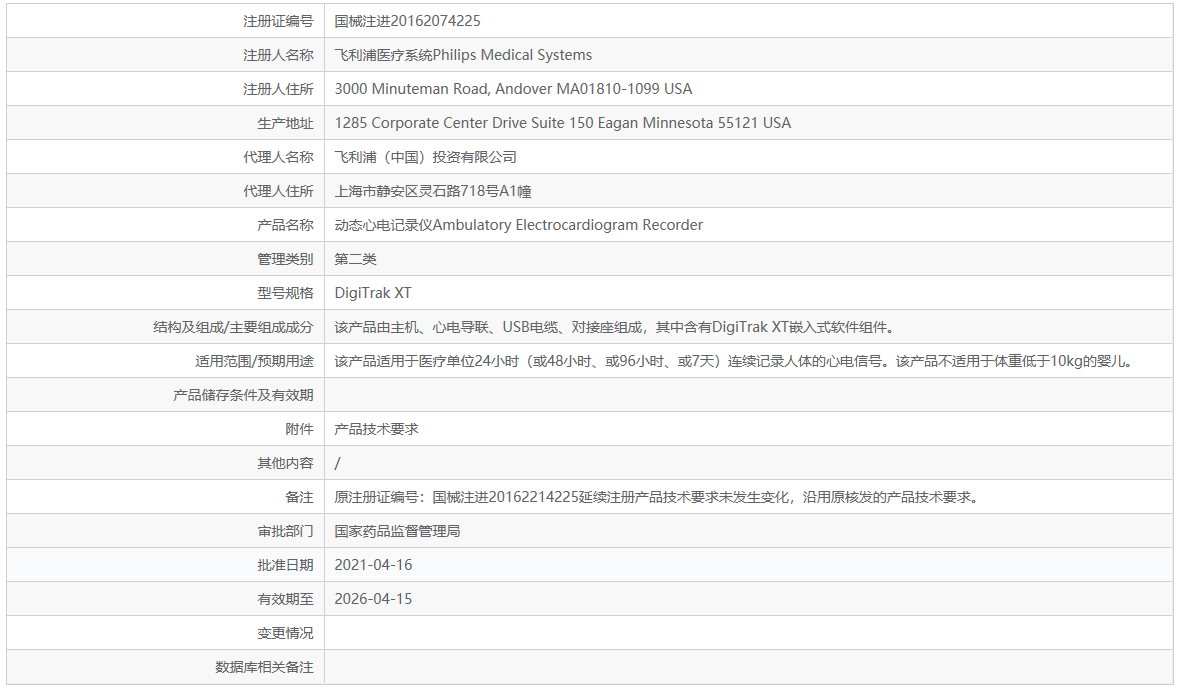This screenshot has width=1179, height=690.
Task: Select the 产品技术要求 attachment value
Action: 377,429
